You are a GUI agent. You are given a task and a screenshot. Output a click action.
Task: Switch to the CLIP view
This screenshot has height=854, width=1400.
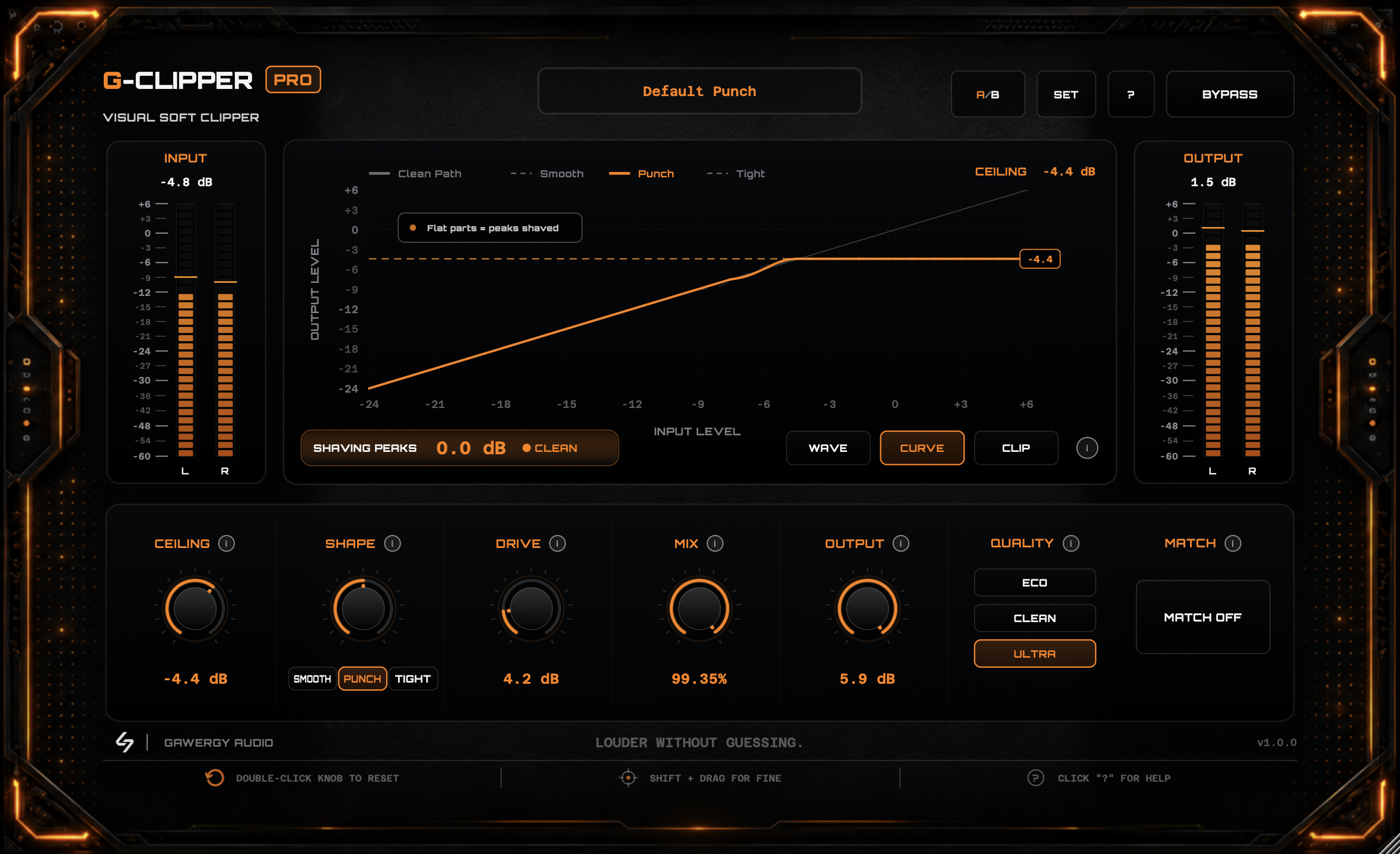[1016, 448]
